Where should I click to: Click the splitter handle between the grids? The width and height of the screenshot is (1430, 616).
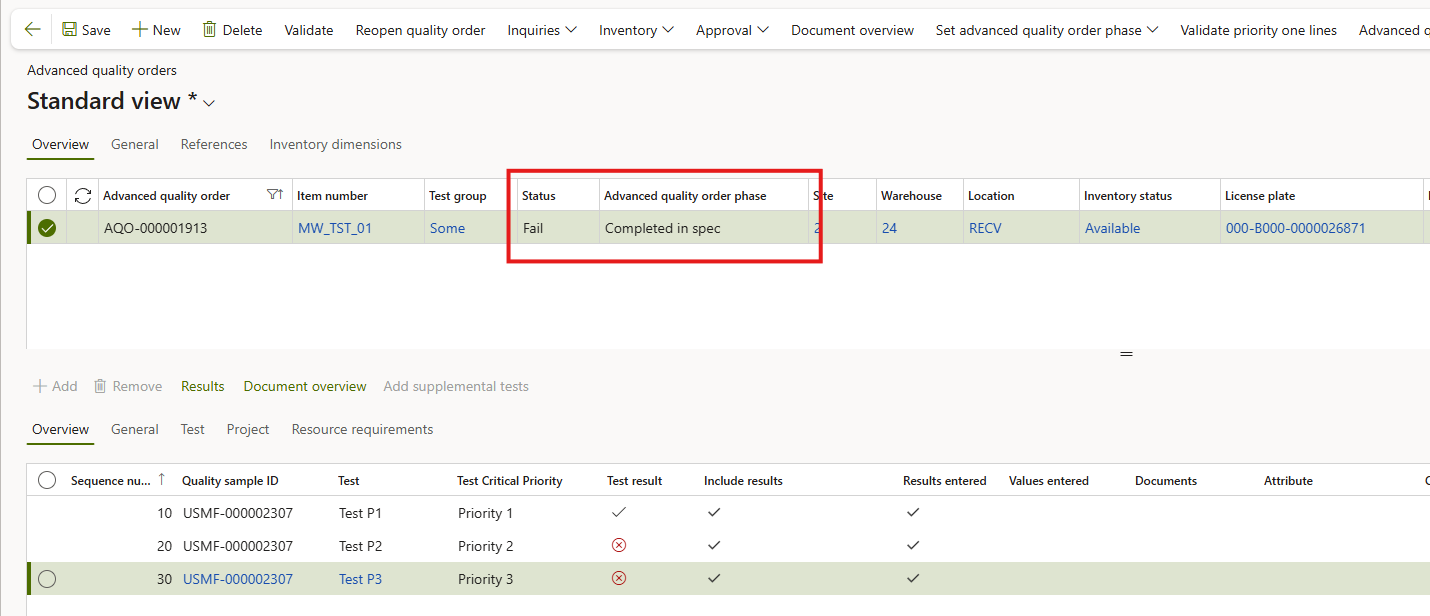tap(1126, 354)
